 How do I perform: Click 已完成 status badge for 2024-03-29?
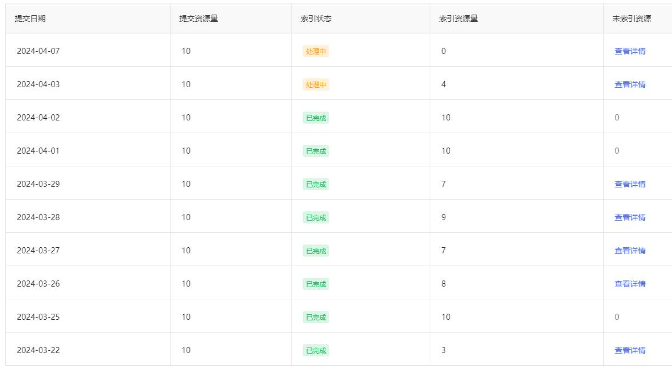pos(316,185)
